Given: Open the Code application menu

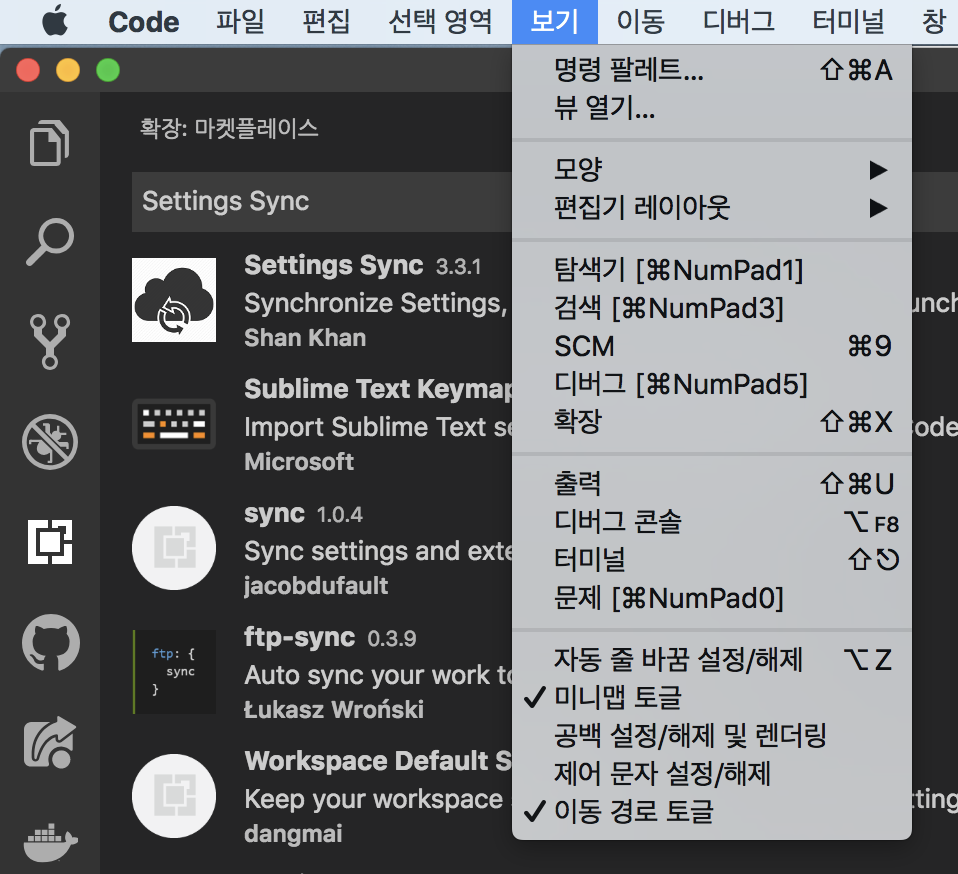Looking at the screenshot, I should [144, 22].
